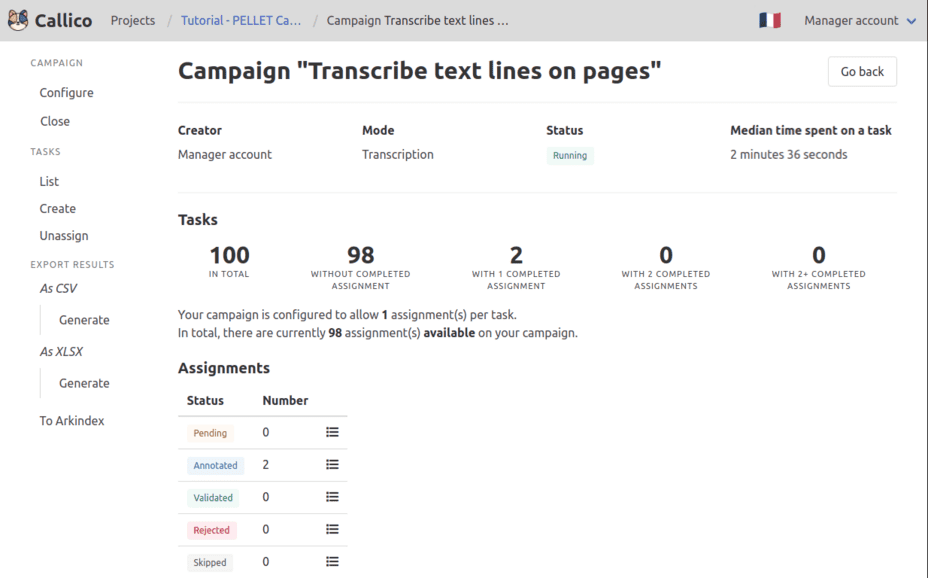928x578 pixels.
Task: Click Generate under As XLSX
Action: [84, 383]
